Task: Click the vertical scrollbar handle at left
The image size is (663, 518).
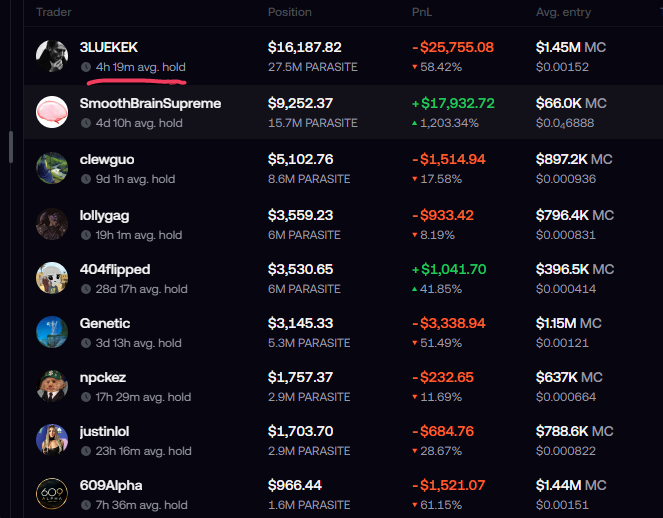Action: [11, 147]
